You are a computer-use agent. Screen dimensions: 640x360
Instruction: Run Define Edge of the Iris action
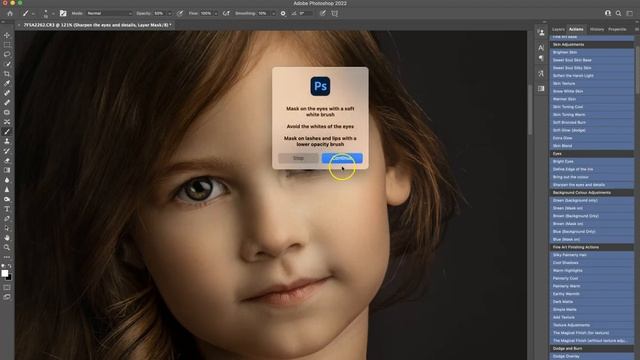[x=591, y=169]
